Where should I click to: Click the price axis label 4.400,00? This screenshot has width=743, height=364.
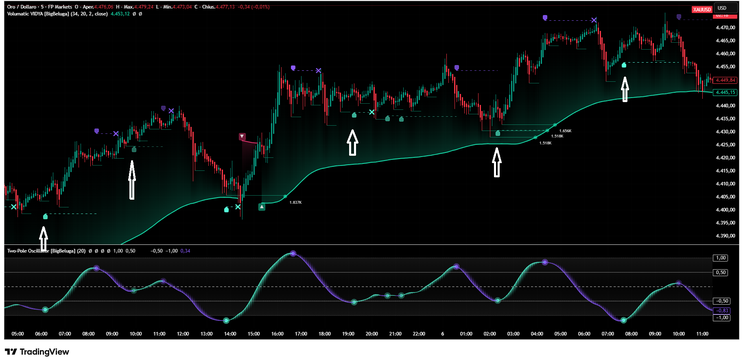click(725, 209)
